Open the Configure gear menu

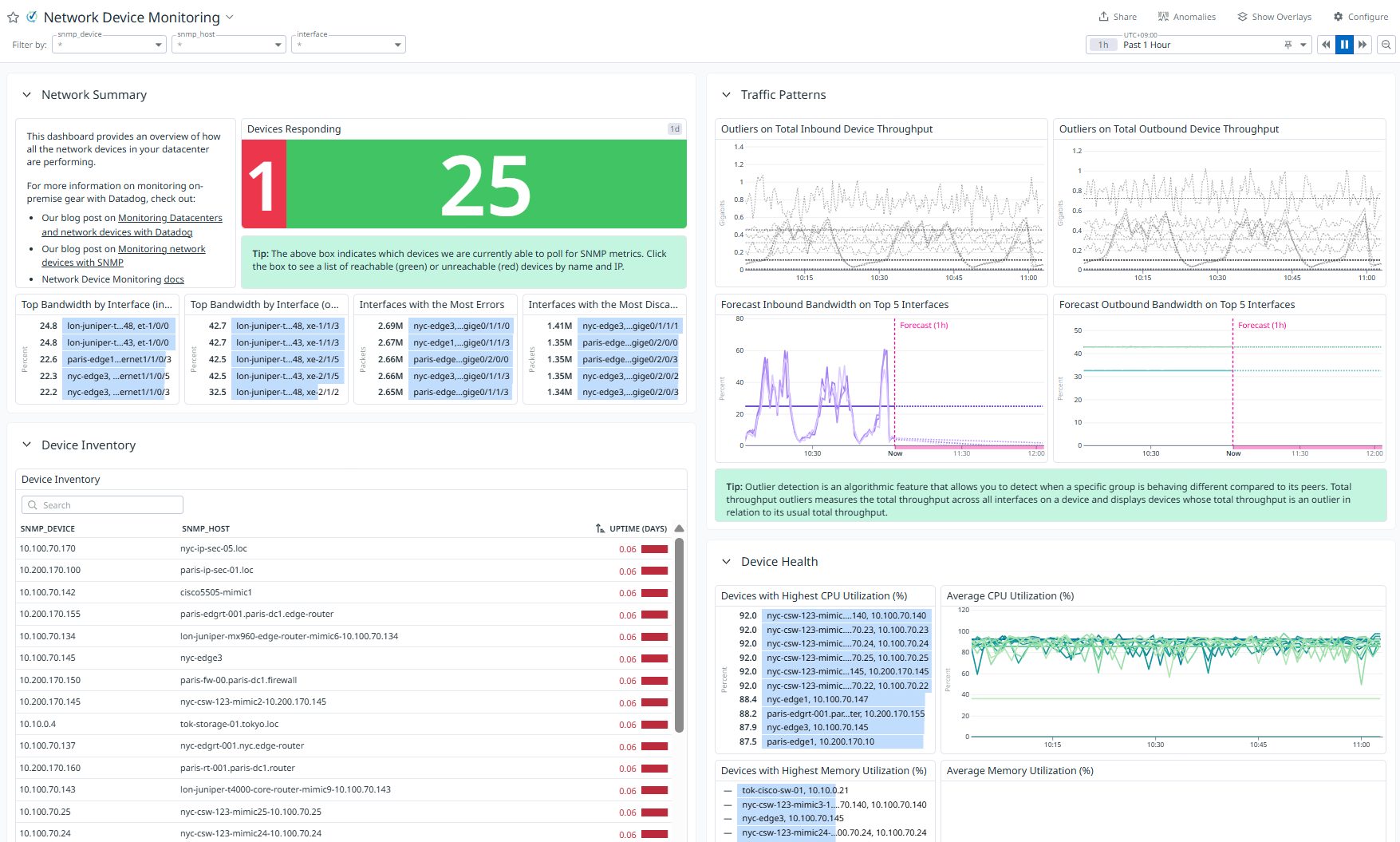[1361, 17]
